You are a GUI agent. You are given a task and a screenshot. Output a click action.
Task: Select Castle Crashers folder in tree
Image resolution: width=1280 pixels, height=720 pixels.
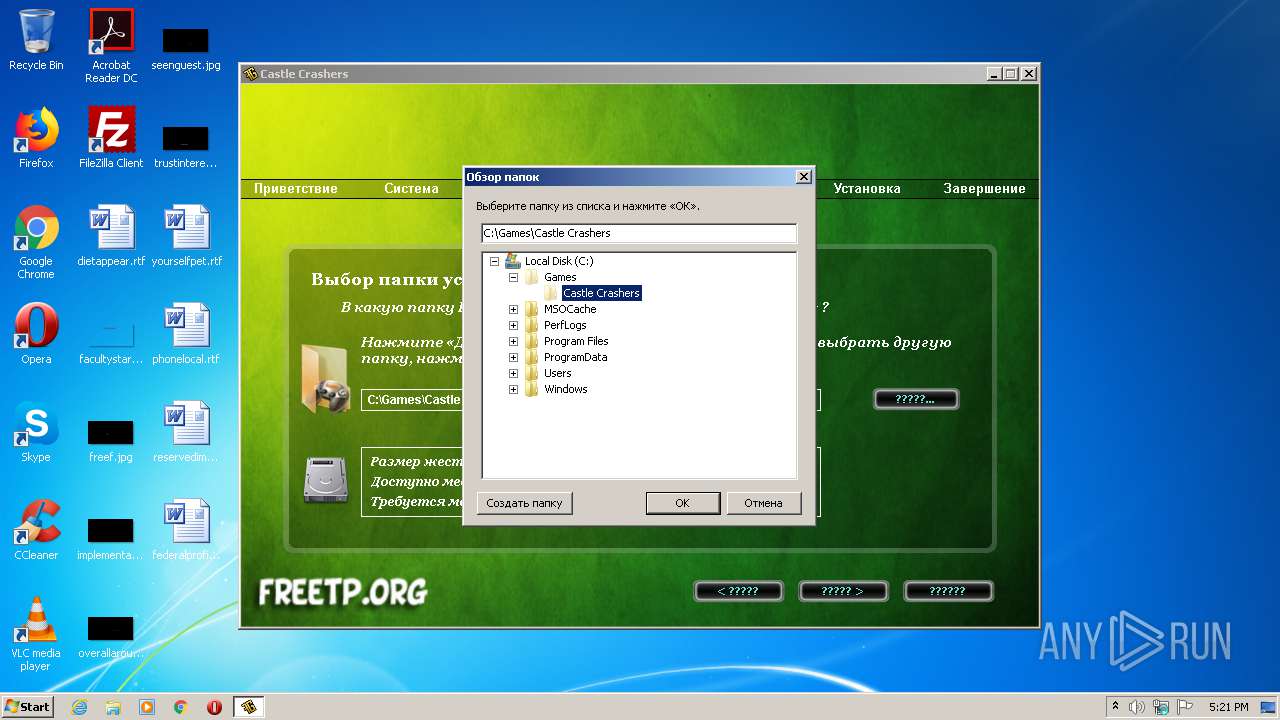pyautogui.click(x=601, y=293)
